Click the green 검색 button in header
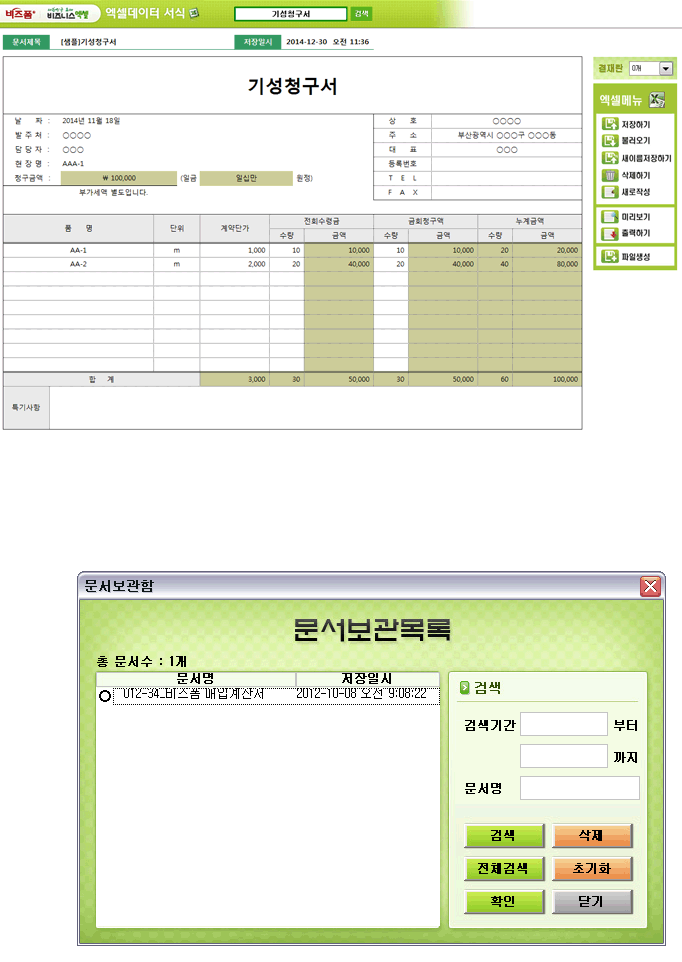The width and height of the screenshot is (682, 962). click(361, 13)
